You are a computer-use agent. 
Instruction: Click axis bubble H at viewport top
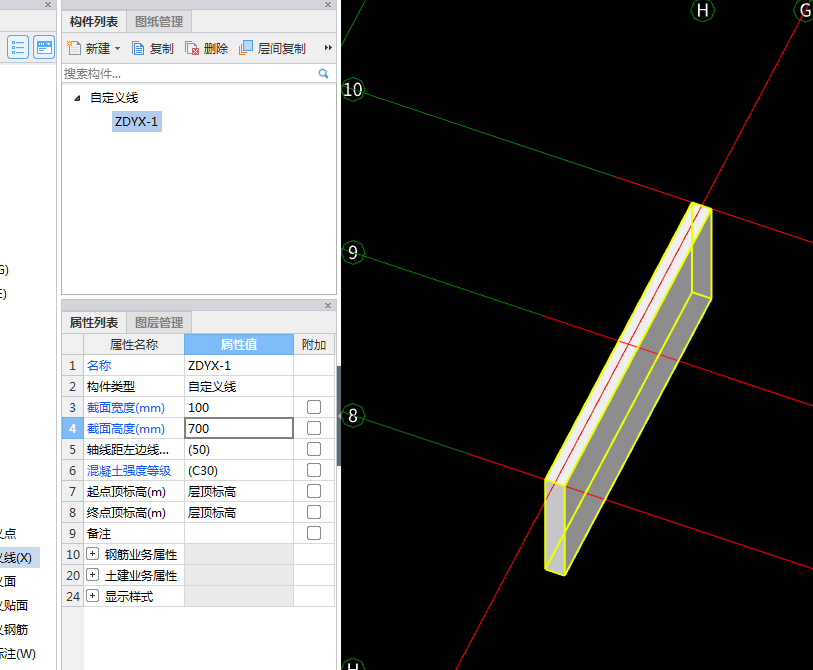click(703, 10)
